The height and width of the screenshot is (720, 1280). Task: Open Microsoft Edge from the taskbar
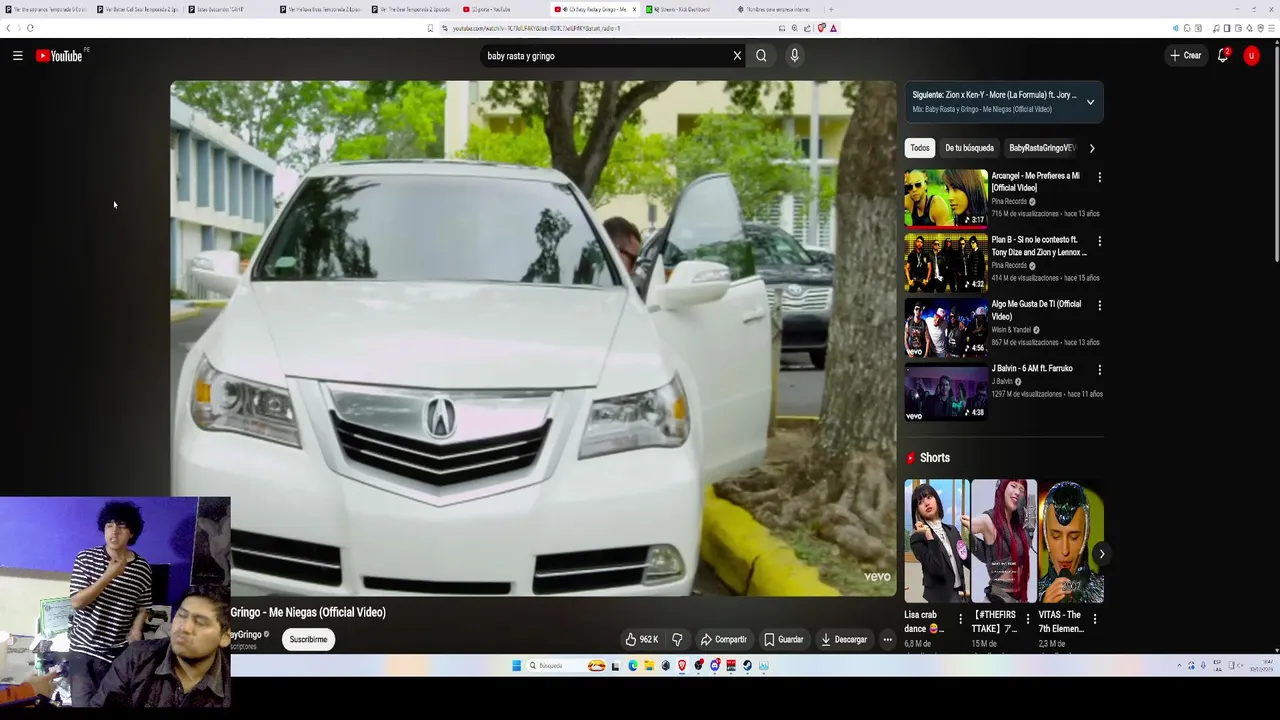[x=633, y=665]
